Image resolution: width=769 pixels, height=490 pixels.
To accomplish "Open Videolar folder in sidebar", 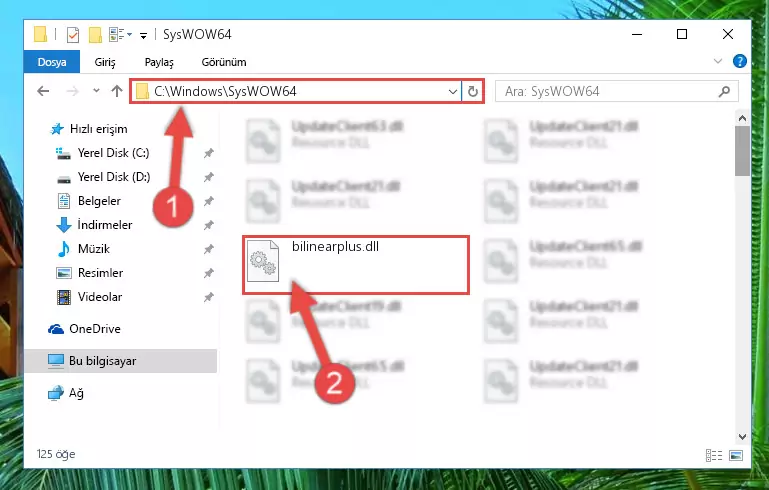I will pos(100,297).
